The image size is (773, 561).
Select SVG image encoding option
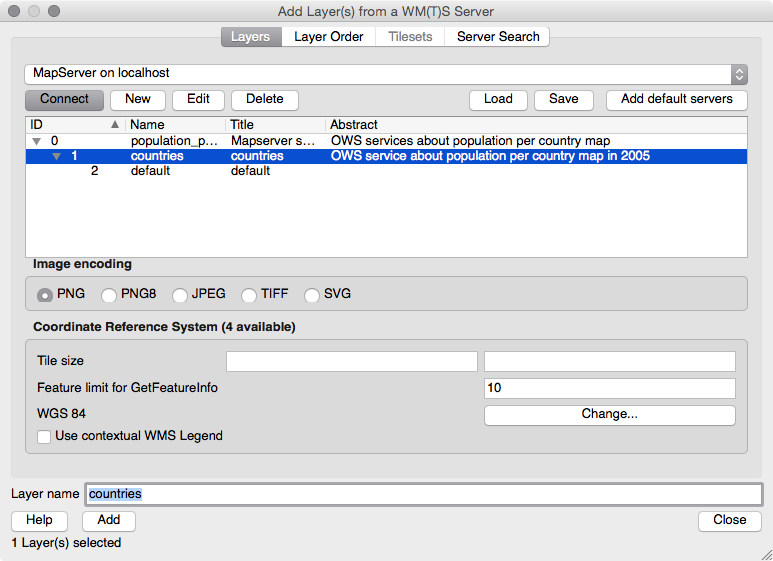[312, 295]
